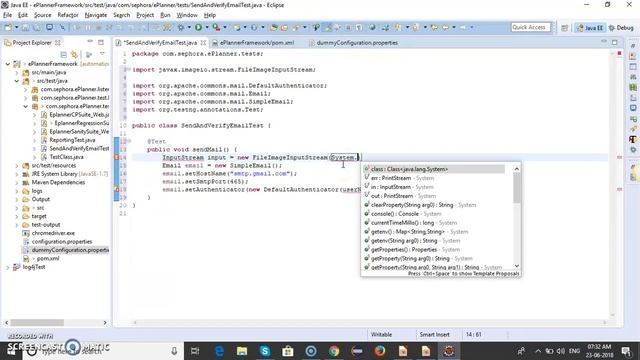Expand JRE System Library node
Screen dimensions: 640x360
coord(17,174)
